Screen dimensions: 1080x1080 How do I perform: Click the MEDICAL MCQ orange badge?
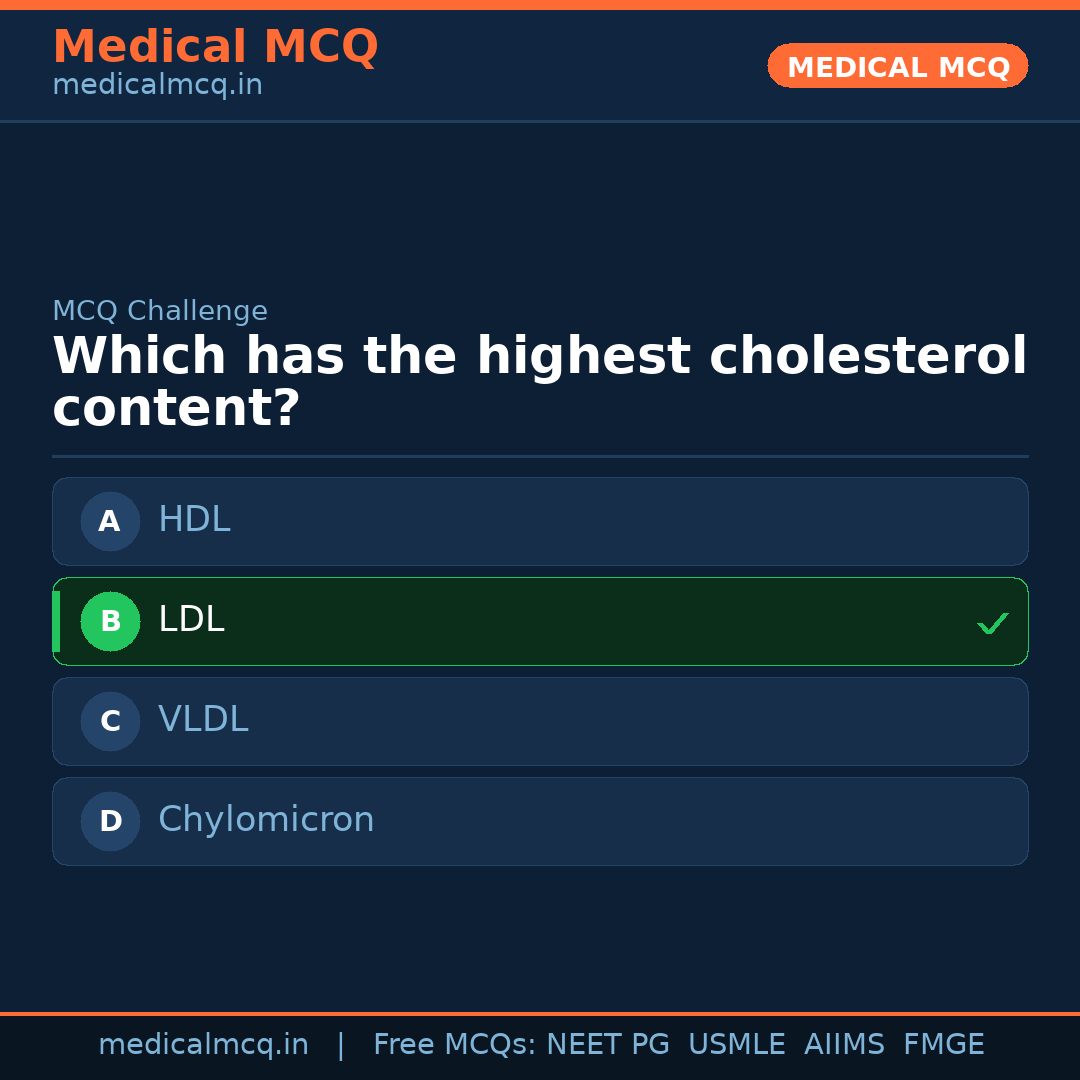897,66
